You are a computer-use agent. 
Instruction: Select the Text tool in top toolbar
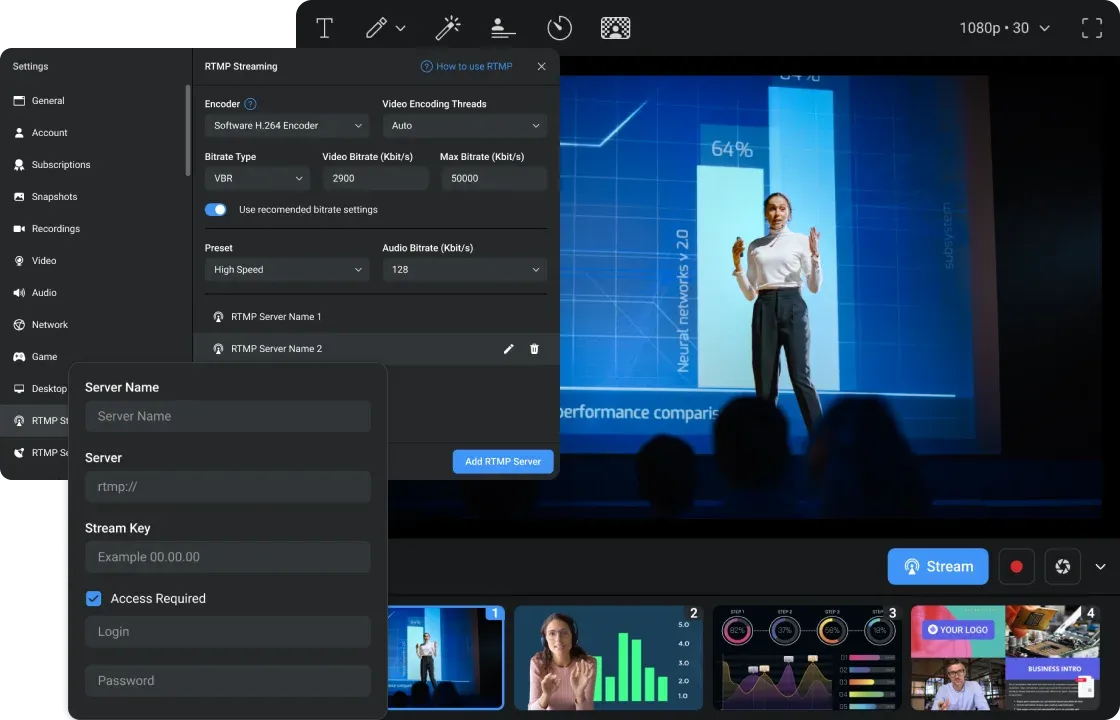324,28
